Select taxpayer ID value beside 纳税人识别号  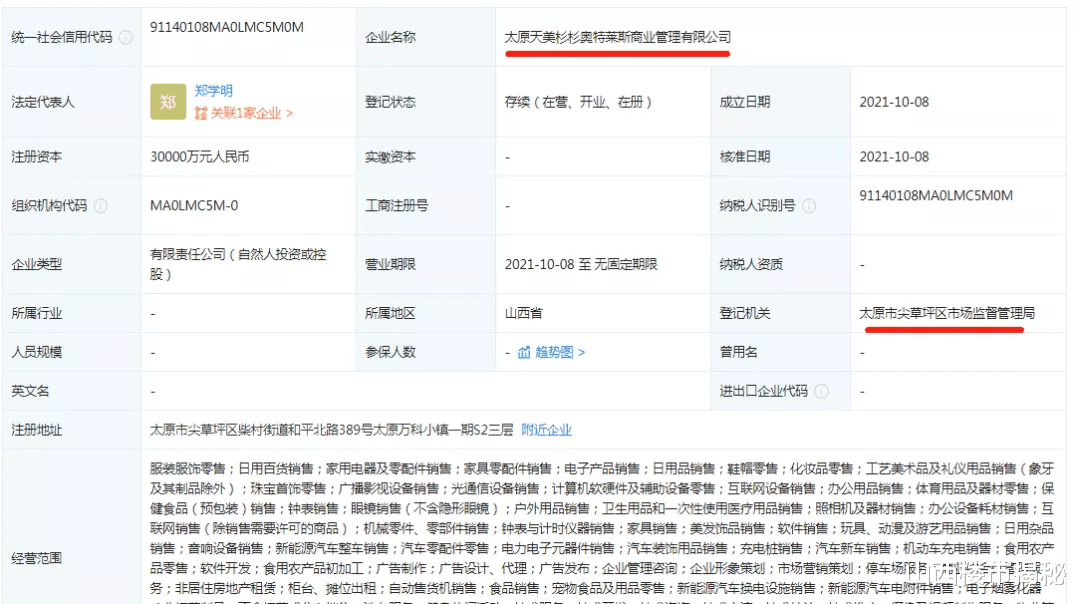936,195
